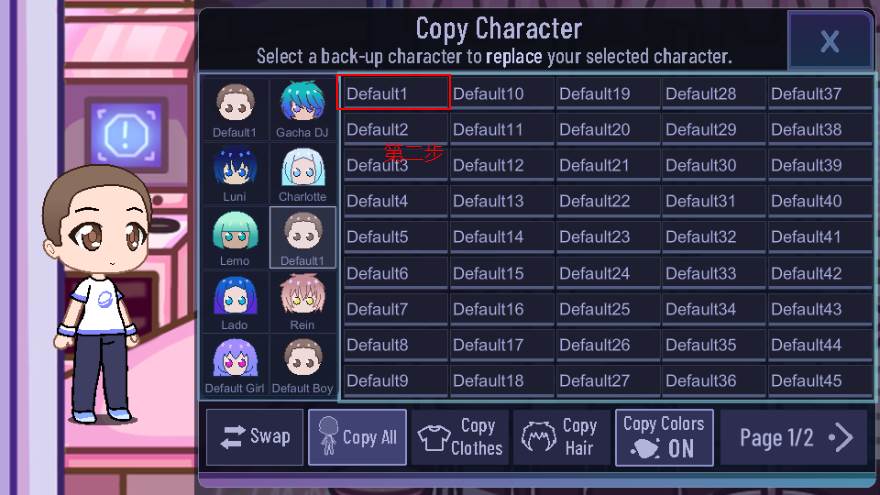Open the alert screen icon in background
This screenshot has height=495, width=880.
tap(126, 135)
